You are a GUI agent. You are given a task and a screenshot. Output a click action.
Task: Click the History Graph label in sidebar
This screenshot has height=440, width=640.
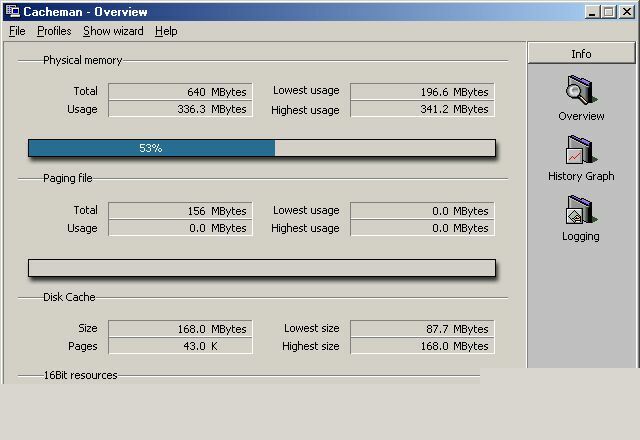[x=581, y=176]
